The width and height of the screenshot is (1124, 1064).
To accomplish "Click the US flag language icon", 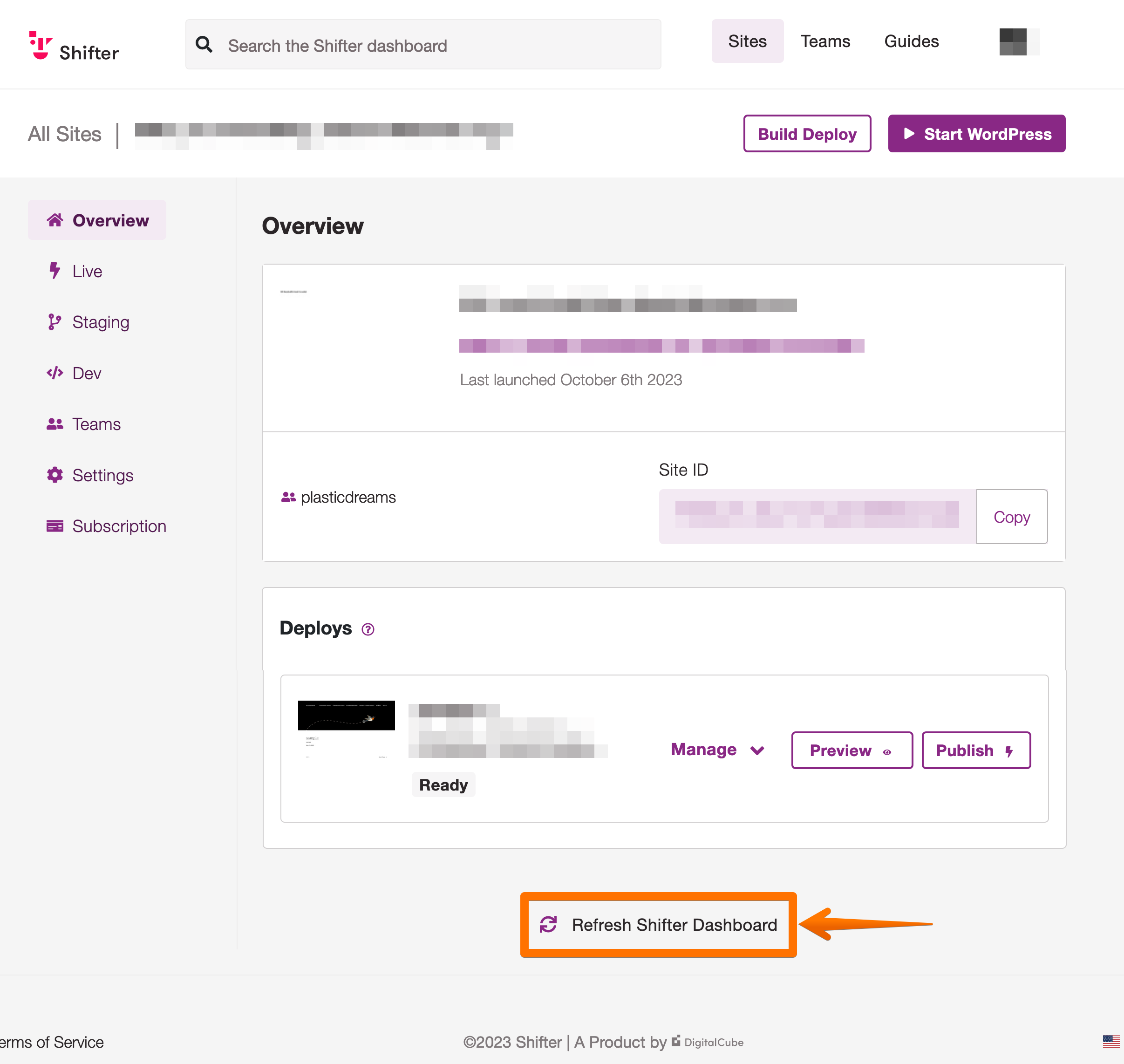I will [1110, 1041].
